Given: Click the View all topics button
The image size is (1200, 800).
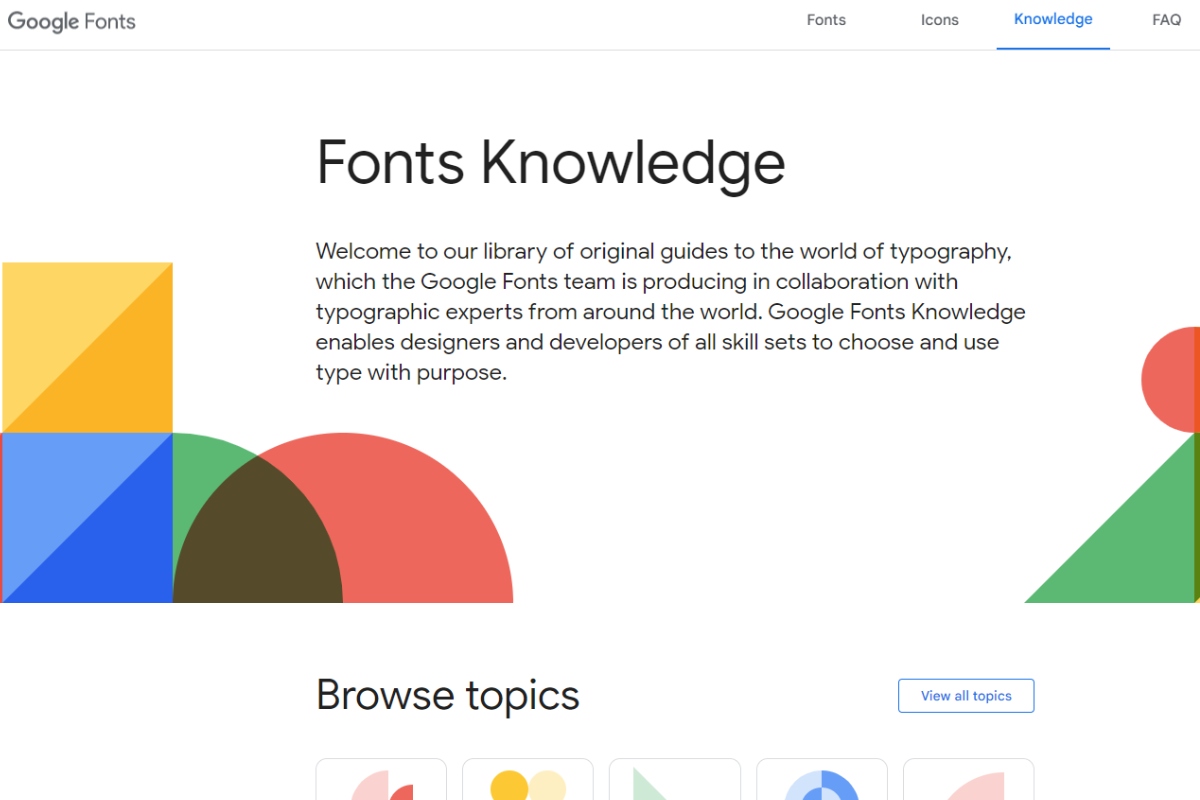Looking at the screenshot, I should coord(966,696).
